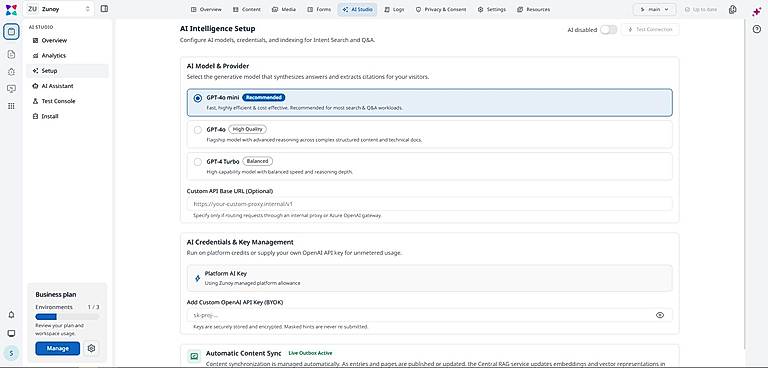This screenshot has height=368, width=768.
Task: Go to Content top tab
Action: tap(247, 9)
